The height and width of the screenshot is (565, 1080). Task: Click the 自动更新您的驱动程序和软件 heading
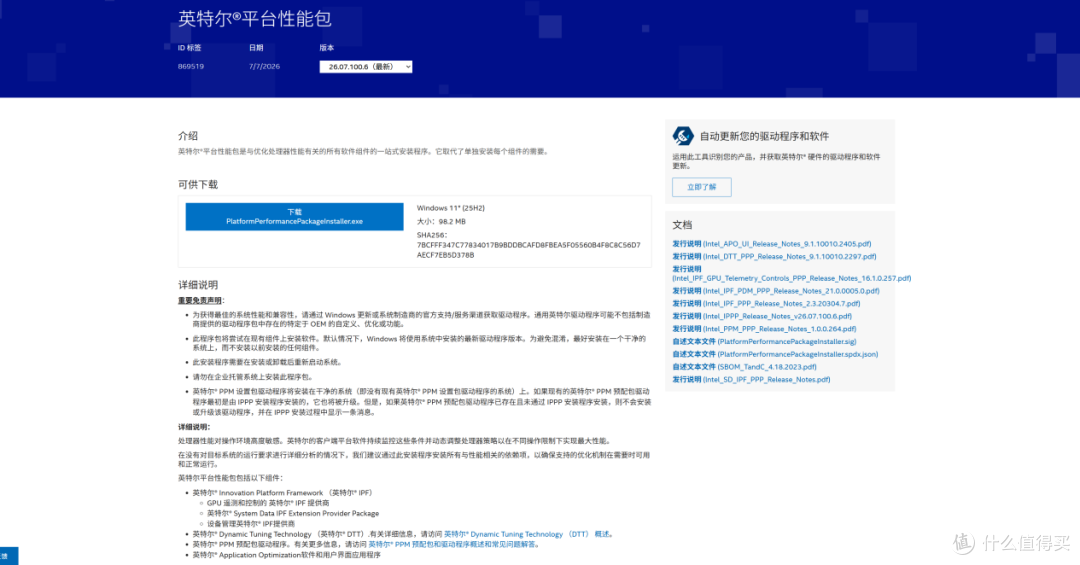coord(764,136)
